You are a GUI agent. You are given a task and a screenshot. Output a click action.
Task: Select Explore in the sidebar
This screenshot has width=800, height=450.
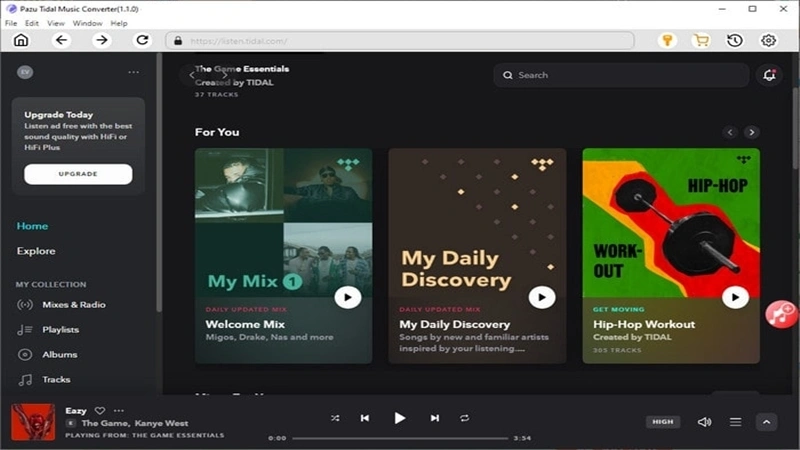(x=36, y=251)
